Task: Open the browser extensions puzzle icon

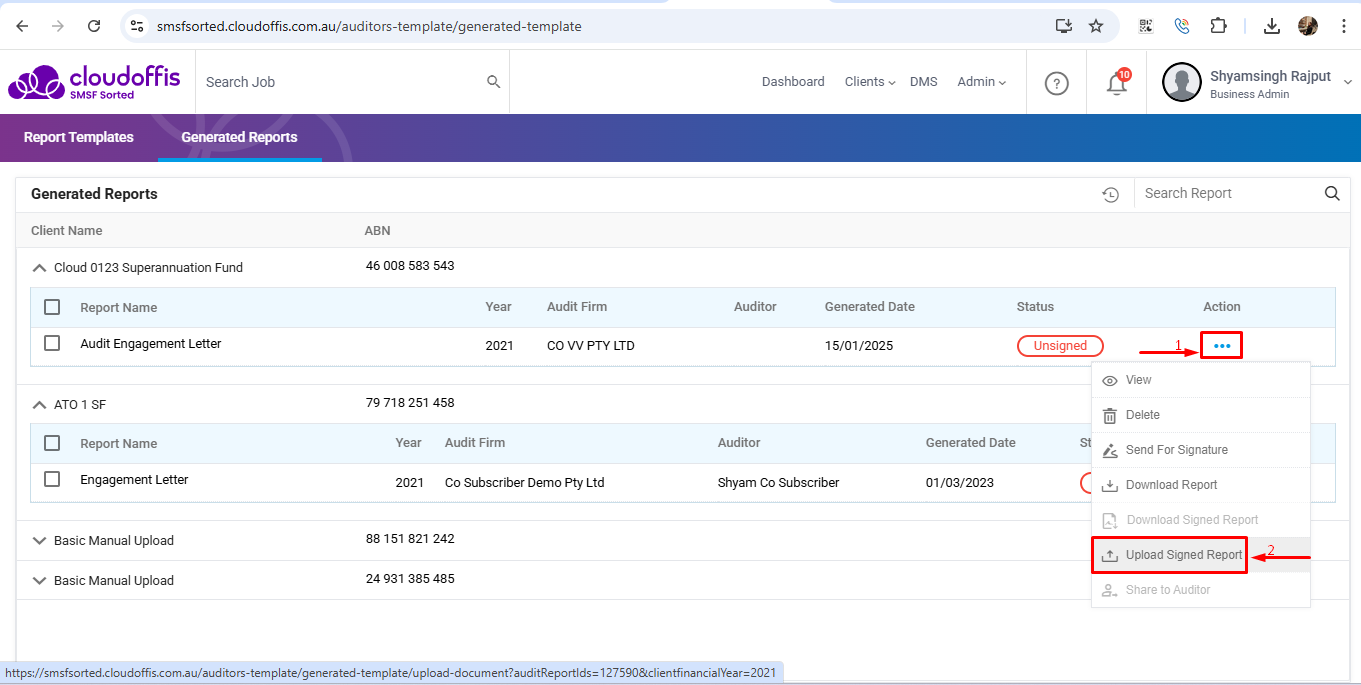Action: pyautogui.click(x=1218, y=26)
